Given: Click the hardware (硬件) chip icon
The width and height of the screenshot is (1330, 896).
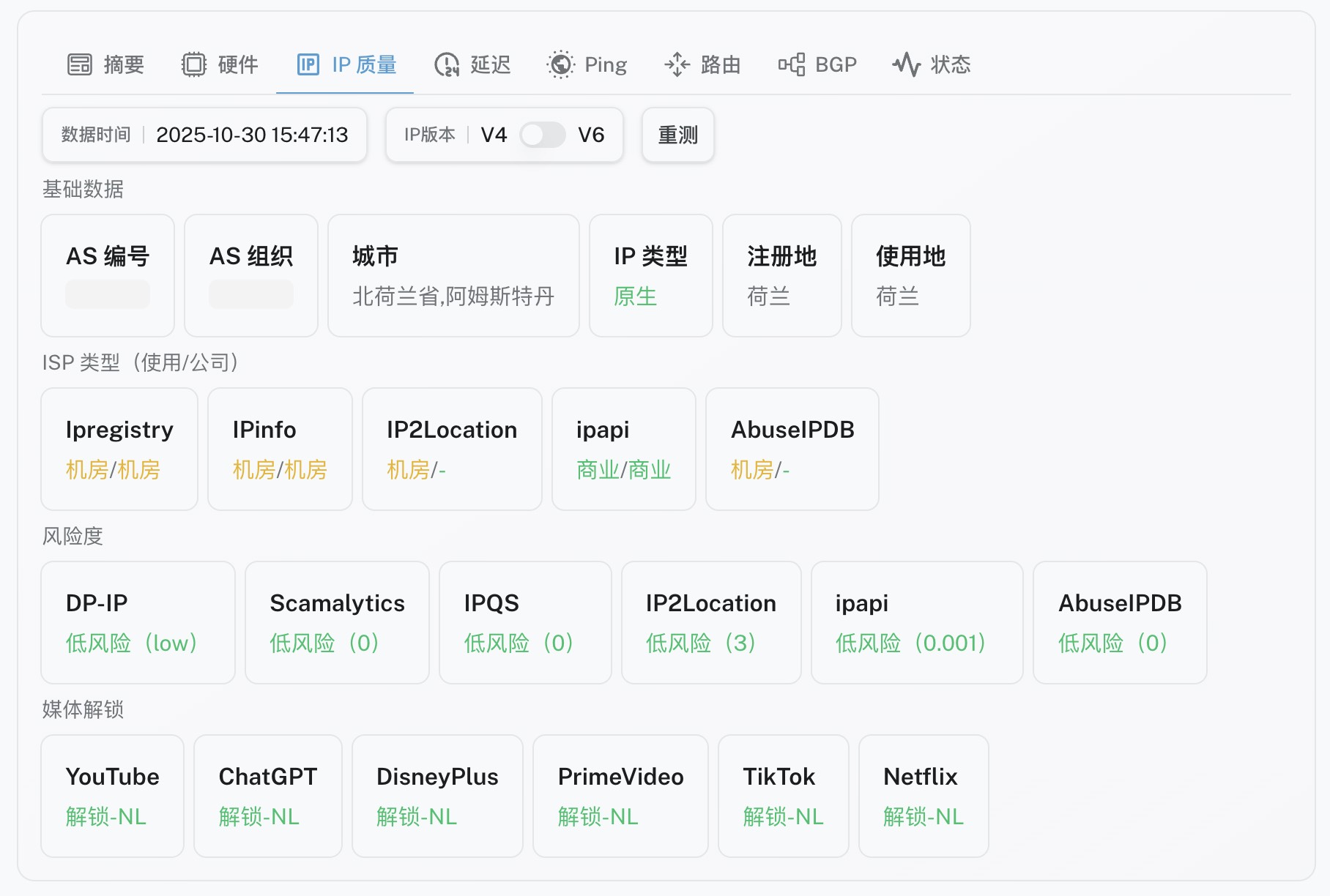Looking at the screenshot, I should pyautogui.click(x=194, y=64).
